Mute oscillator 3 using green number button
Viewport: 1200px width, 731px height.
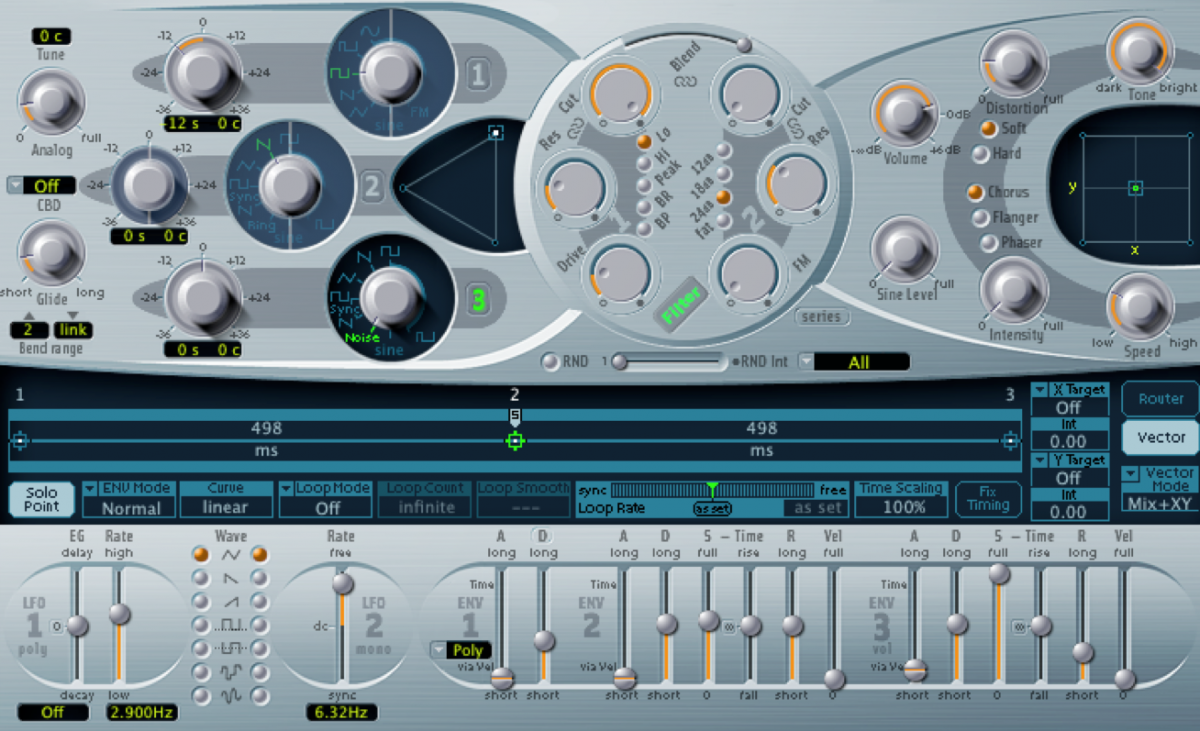tap(478, 299)
